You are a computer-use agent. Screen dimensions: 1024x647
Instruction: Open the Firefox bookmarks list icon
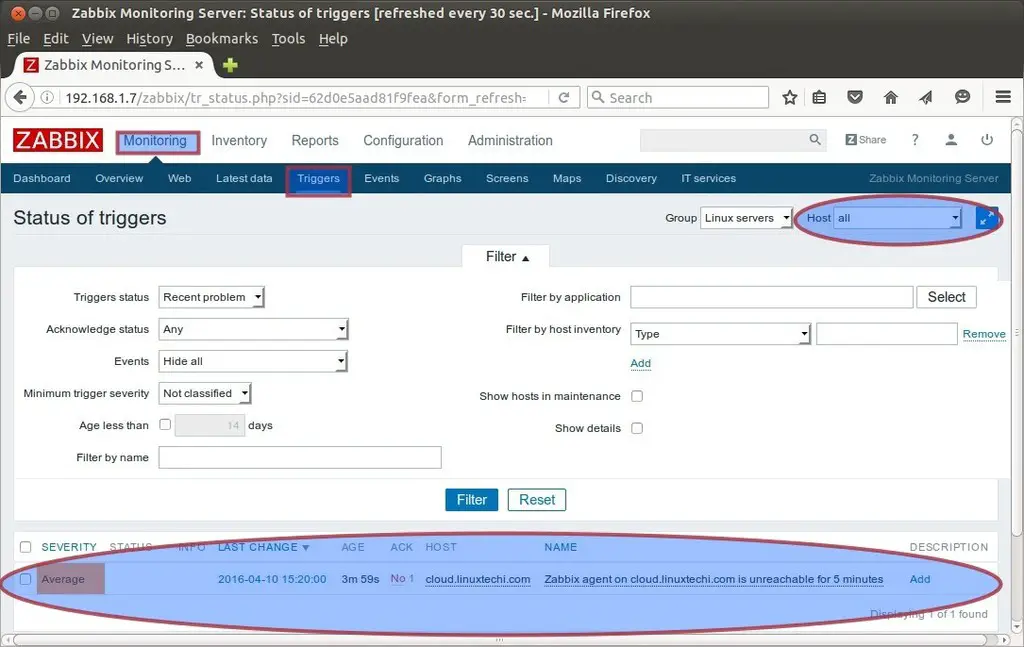pos(819,98)
